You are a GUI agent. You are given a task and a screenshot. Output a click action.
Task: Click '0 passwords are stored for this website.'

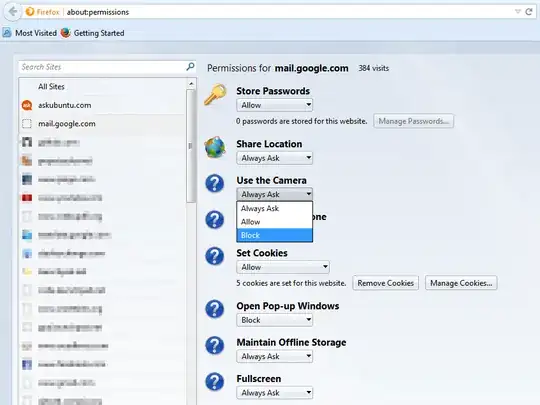pos(302,121)
